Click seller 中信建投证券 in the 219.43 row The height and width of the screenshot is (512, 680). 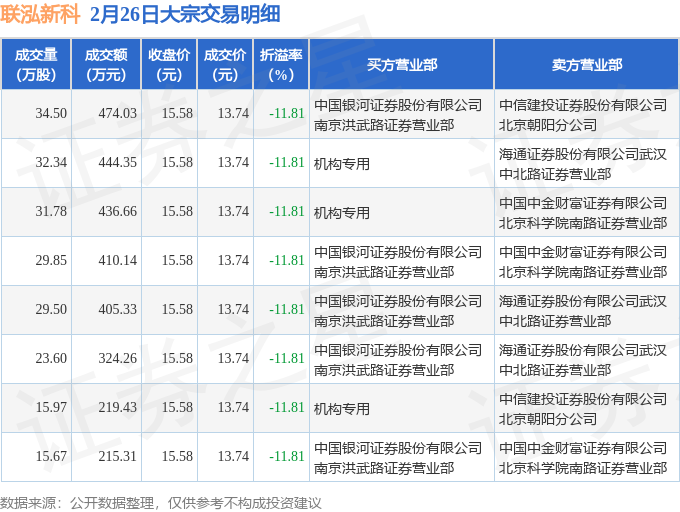pos(583,409)
